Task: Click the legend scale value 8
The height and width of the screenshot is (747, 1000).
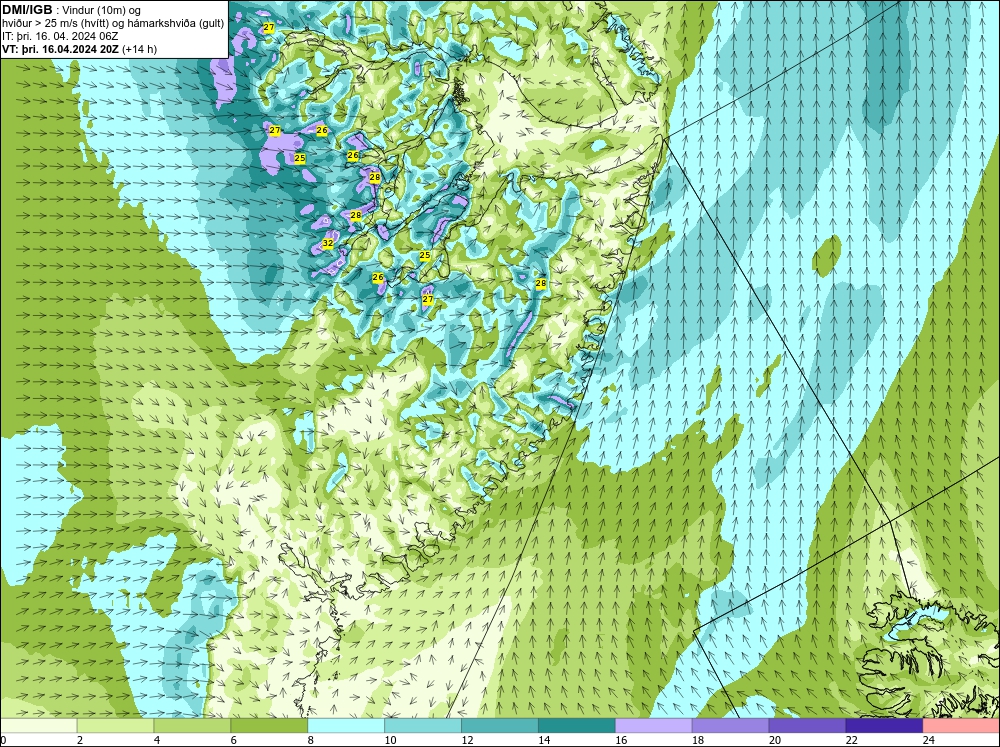Action: tap(311, 740)
